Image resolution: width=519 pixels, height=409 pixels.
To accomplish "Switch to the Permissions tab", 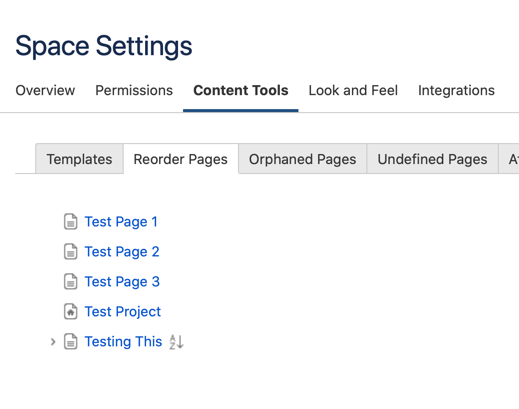I will point(134,90).
